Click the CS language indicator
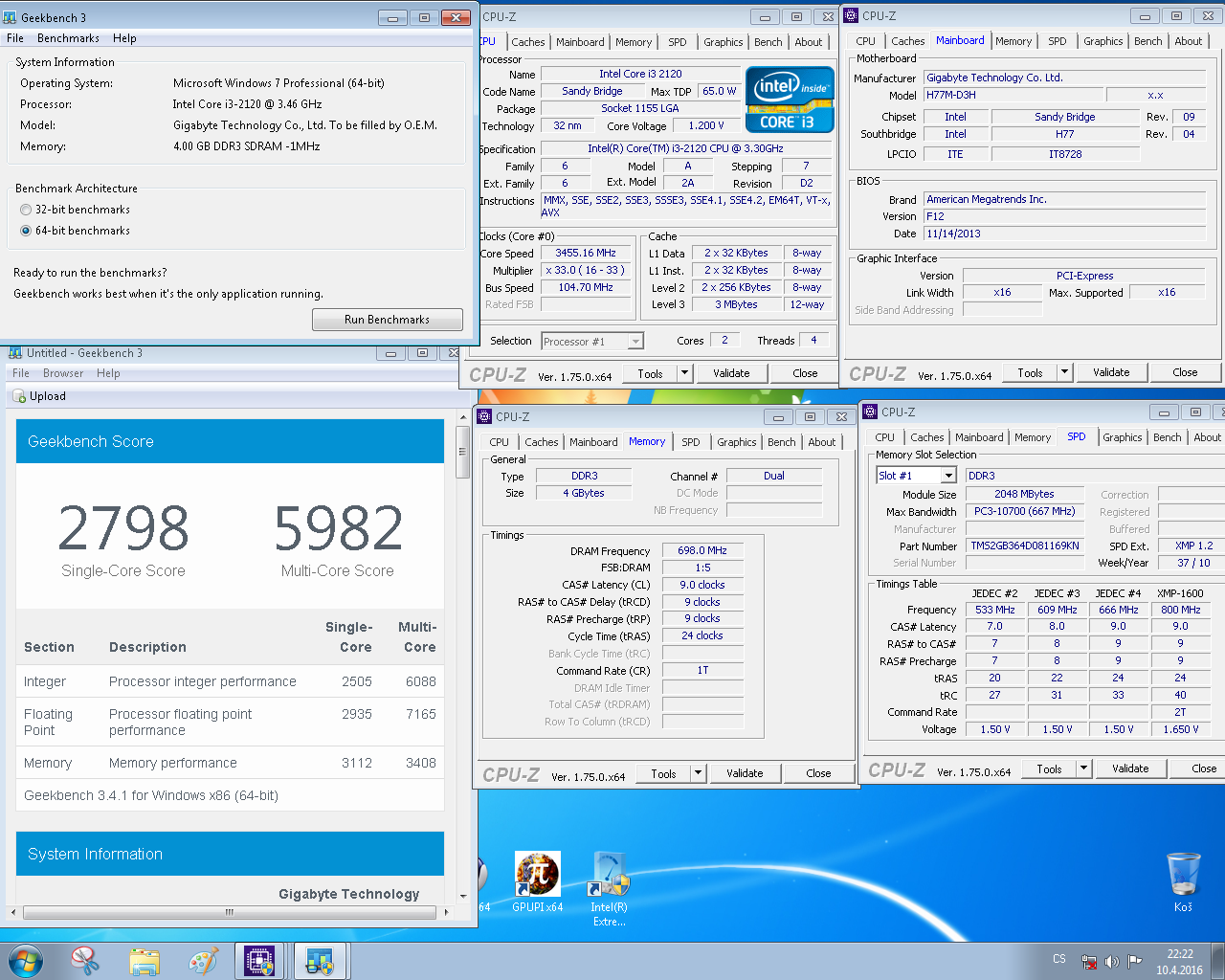Image resolution: width=1225 pixels, height=980 pixels. pos(1058,959)
